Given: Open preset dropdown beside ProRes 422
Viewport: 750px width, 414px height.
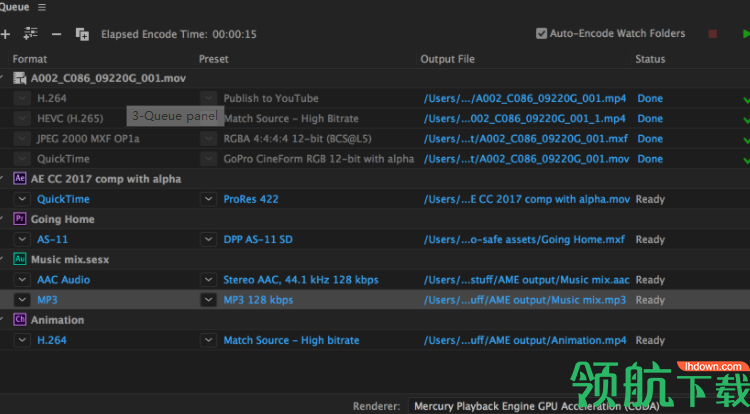Looking at the screenshot, I should [209, 199].
